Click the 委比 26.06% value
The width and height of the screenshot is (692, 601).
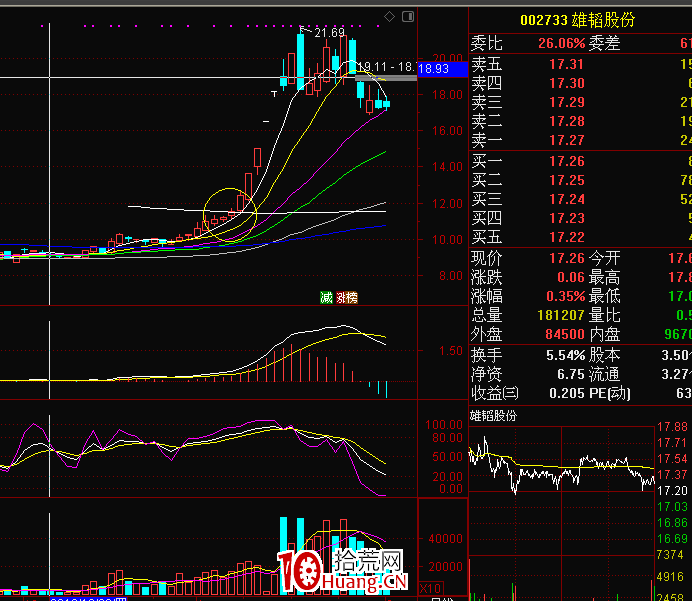(561, 43)
